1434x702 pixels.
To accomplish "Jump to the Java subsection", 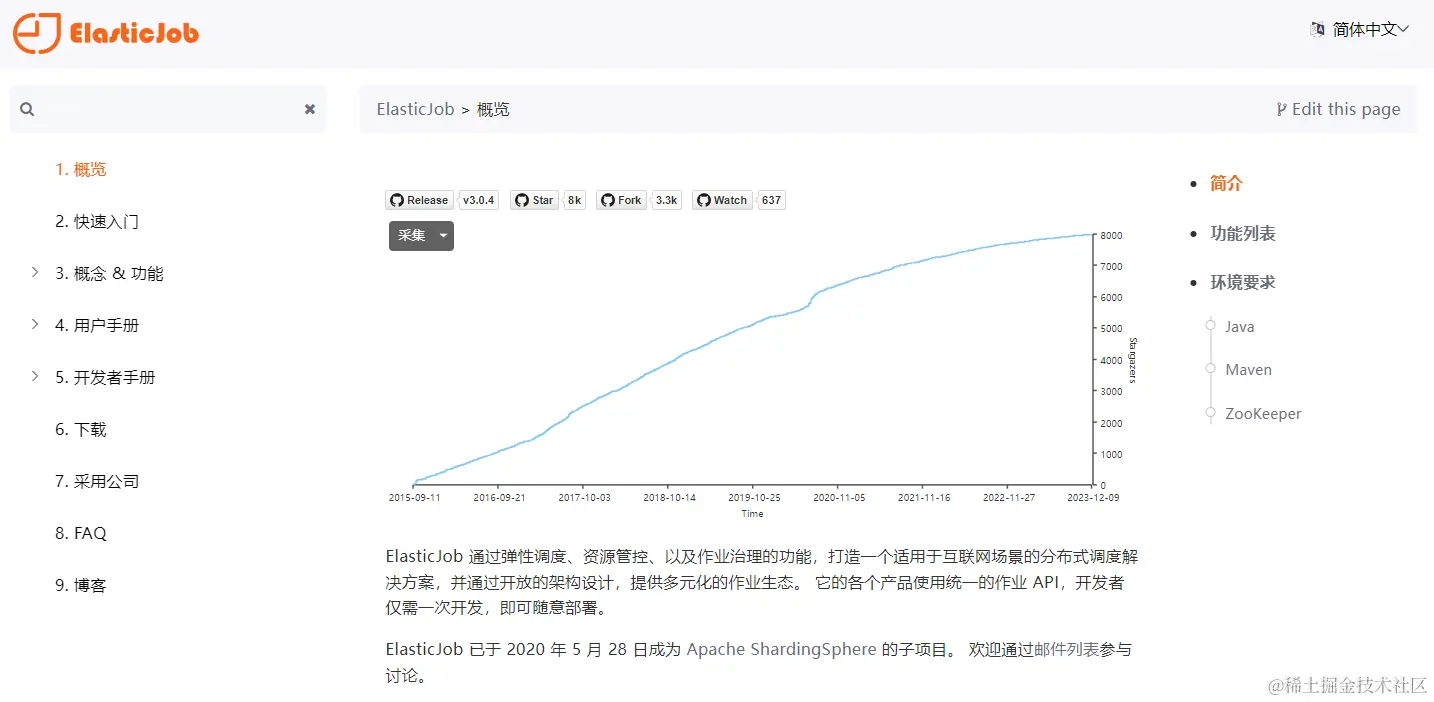I will (x=1239, y=327).
